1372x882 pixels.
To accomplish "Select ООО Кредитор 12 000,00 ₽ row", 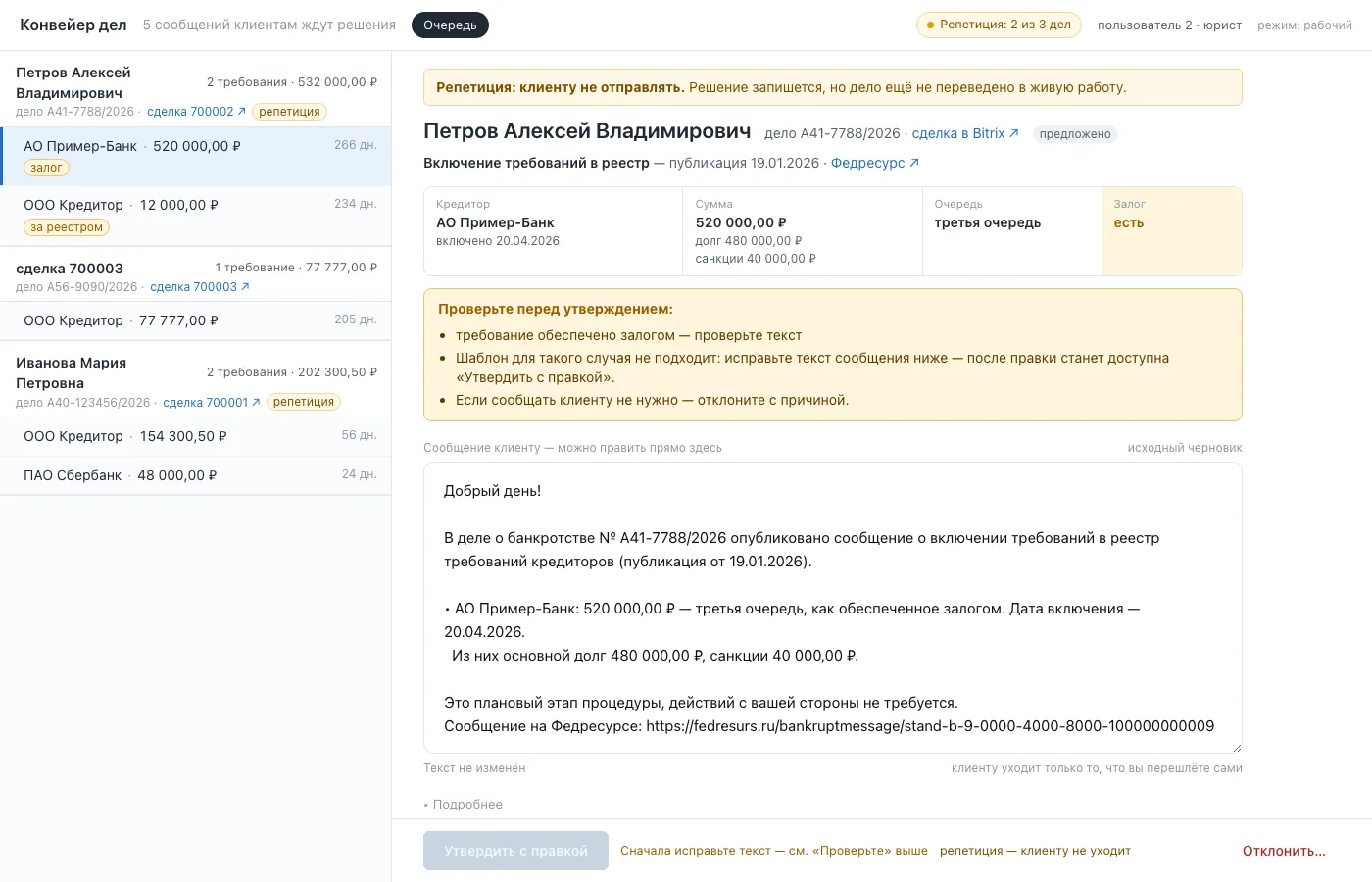I will click(196, 216).
